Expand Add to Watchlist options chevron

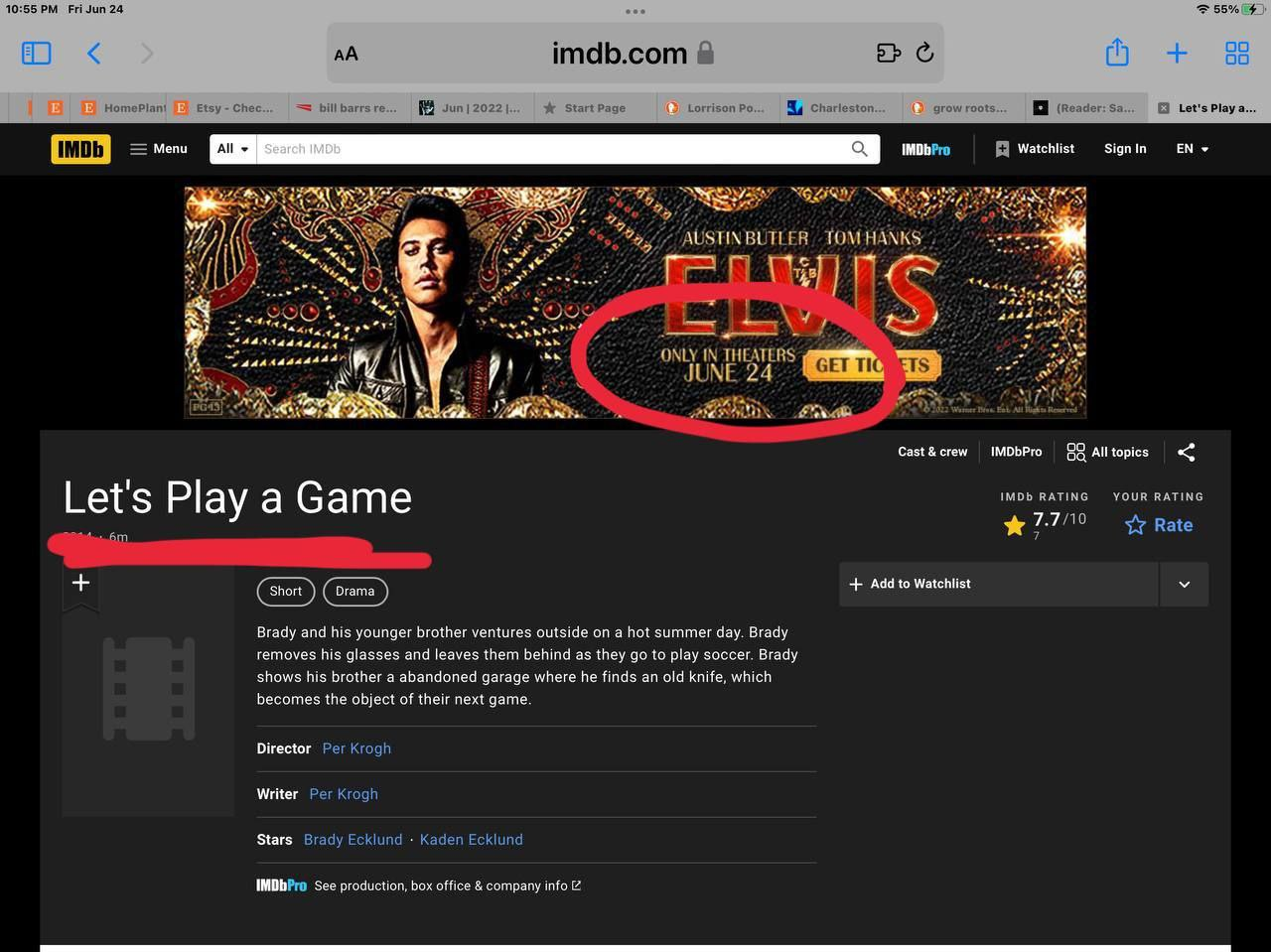click(x=1184, y=585)
